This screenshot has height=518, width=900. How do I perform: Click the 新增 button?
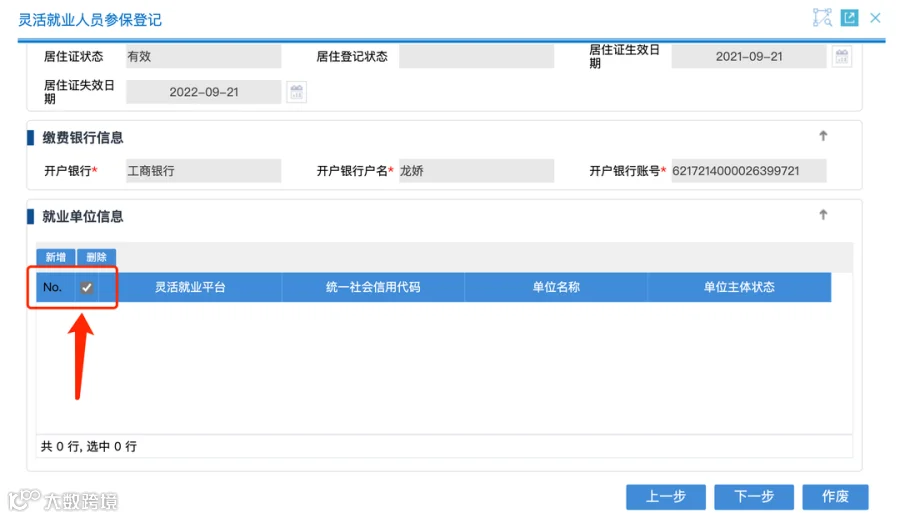point(56,257)
